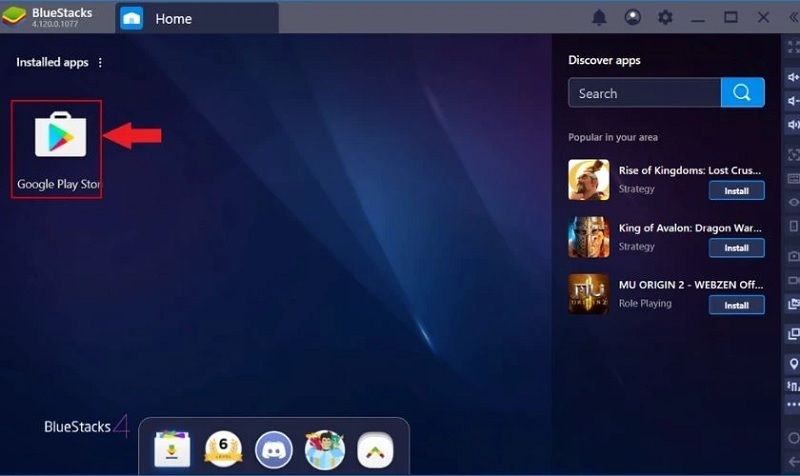The image size is (800, 476).
Task: Open MU ORIGIN 2 game thumbnail
Action: click(x=589, y=294)
